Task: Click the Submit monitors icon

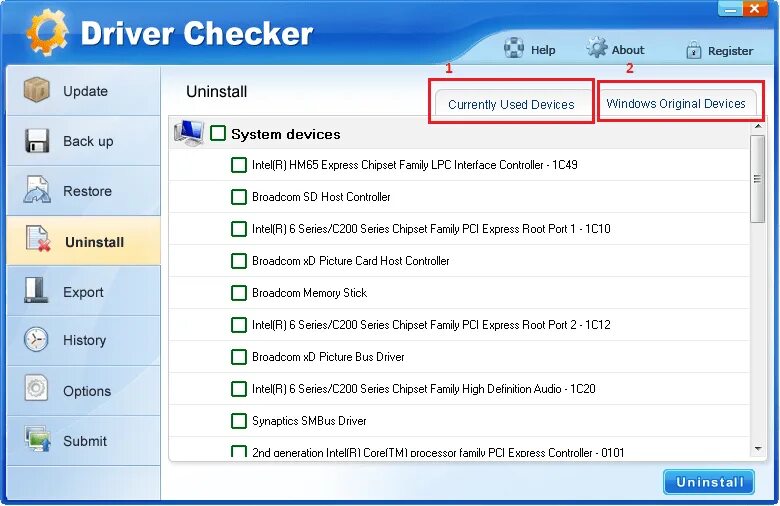Action: click(x=38, y=438)
